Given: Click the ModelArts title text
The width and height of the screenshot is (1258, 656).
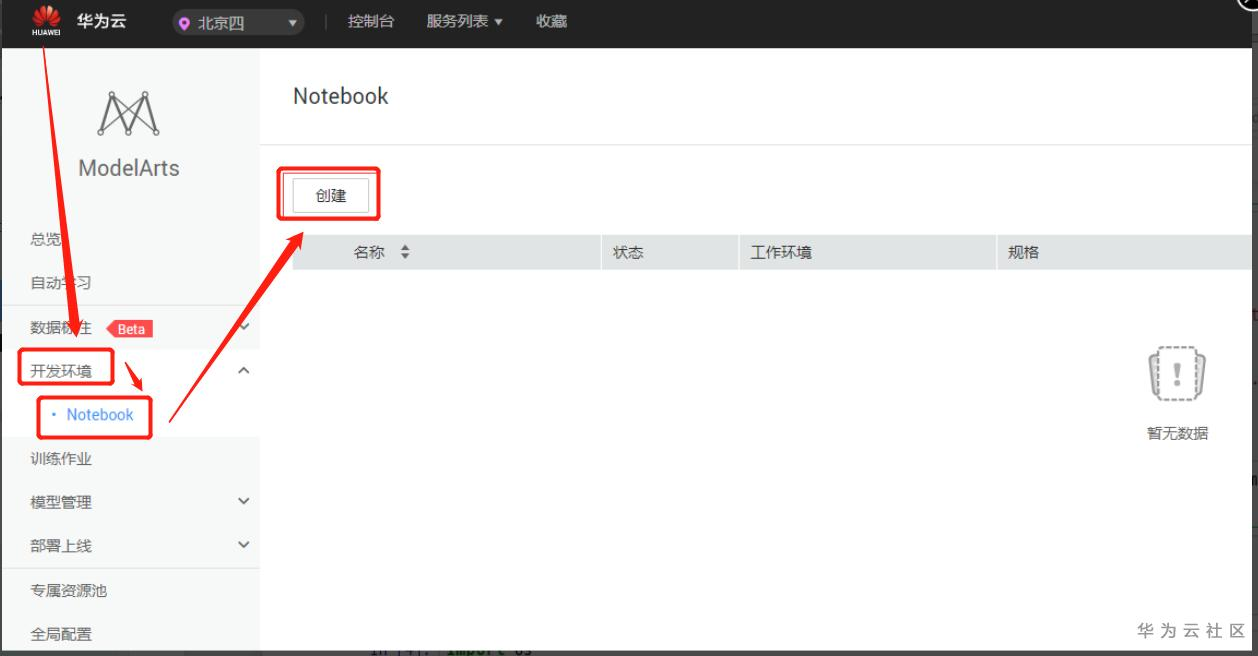Looking at the screenshot, I should coord(129,168).
